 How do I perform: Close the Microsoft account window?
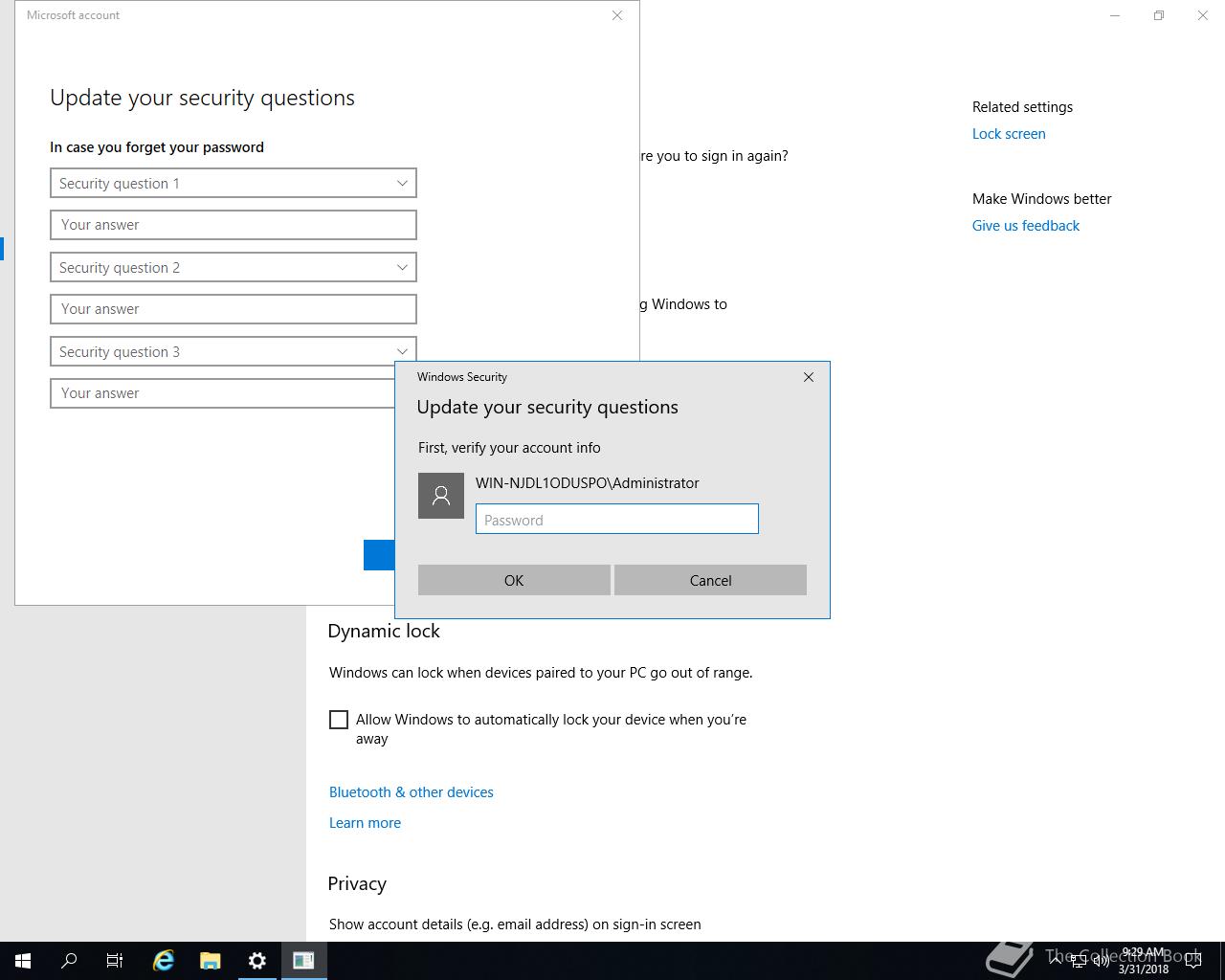(x=617, y=15)
